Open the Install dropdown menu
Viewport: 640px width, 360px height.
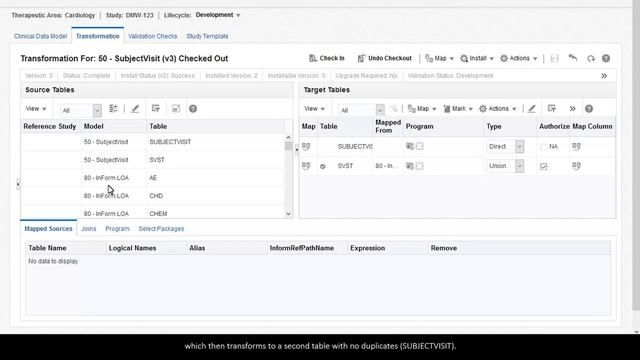tap(477, 58)
